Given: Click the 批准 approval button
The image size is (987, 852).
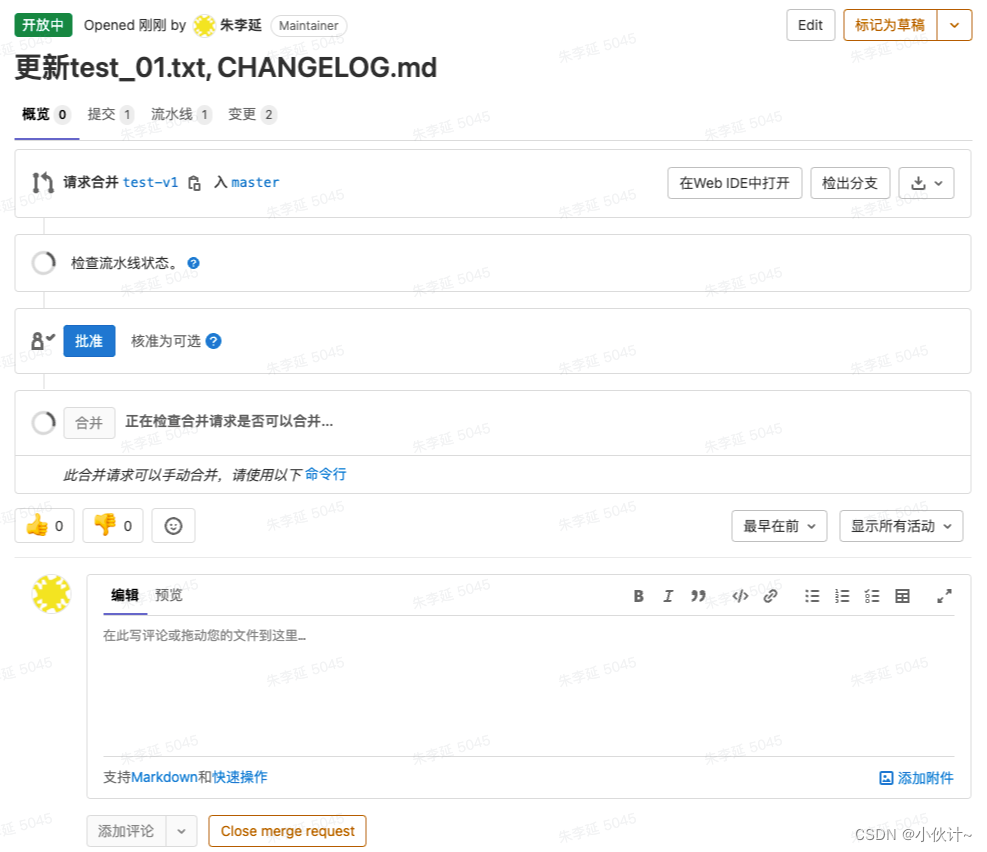Looking at the screenshot, I should click(89, 341).
